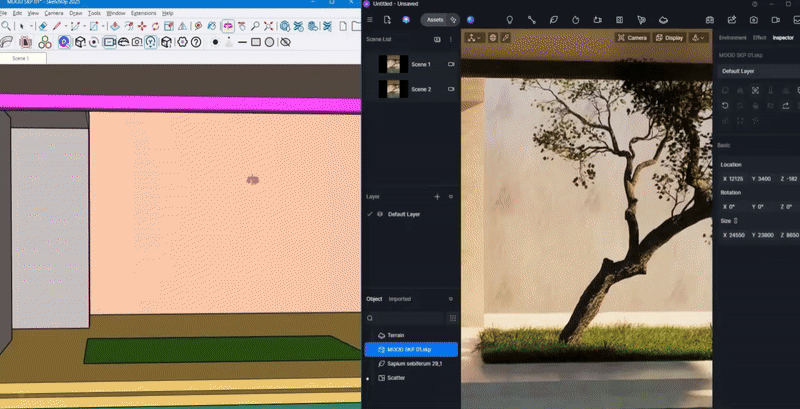Open the Layer panel options dropdown
800x409 pixels.
(451, 196)
